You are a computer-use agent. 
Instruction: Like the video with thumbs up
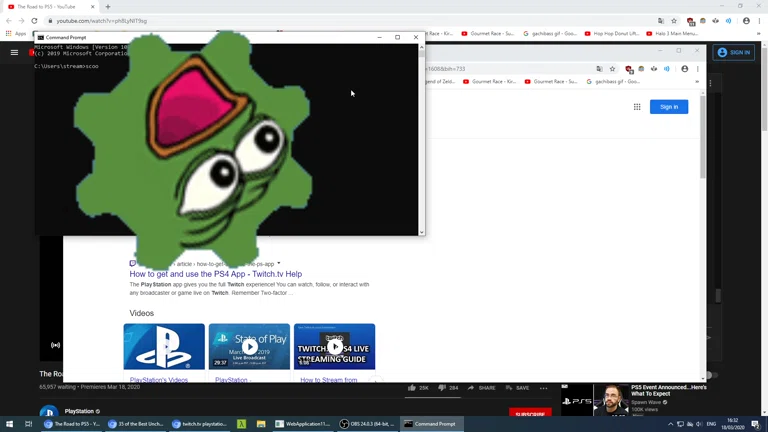click(412, 388)
